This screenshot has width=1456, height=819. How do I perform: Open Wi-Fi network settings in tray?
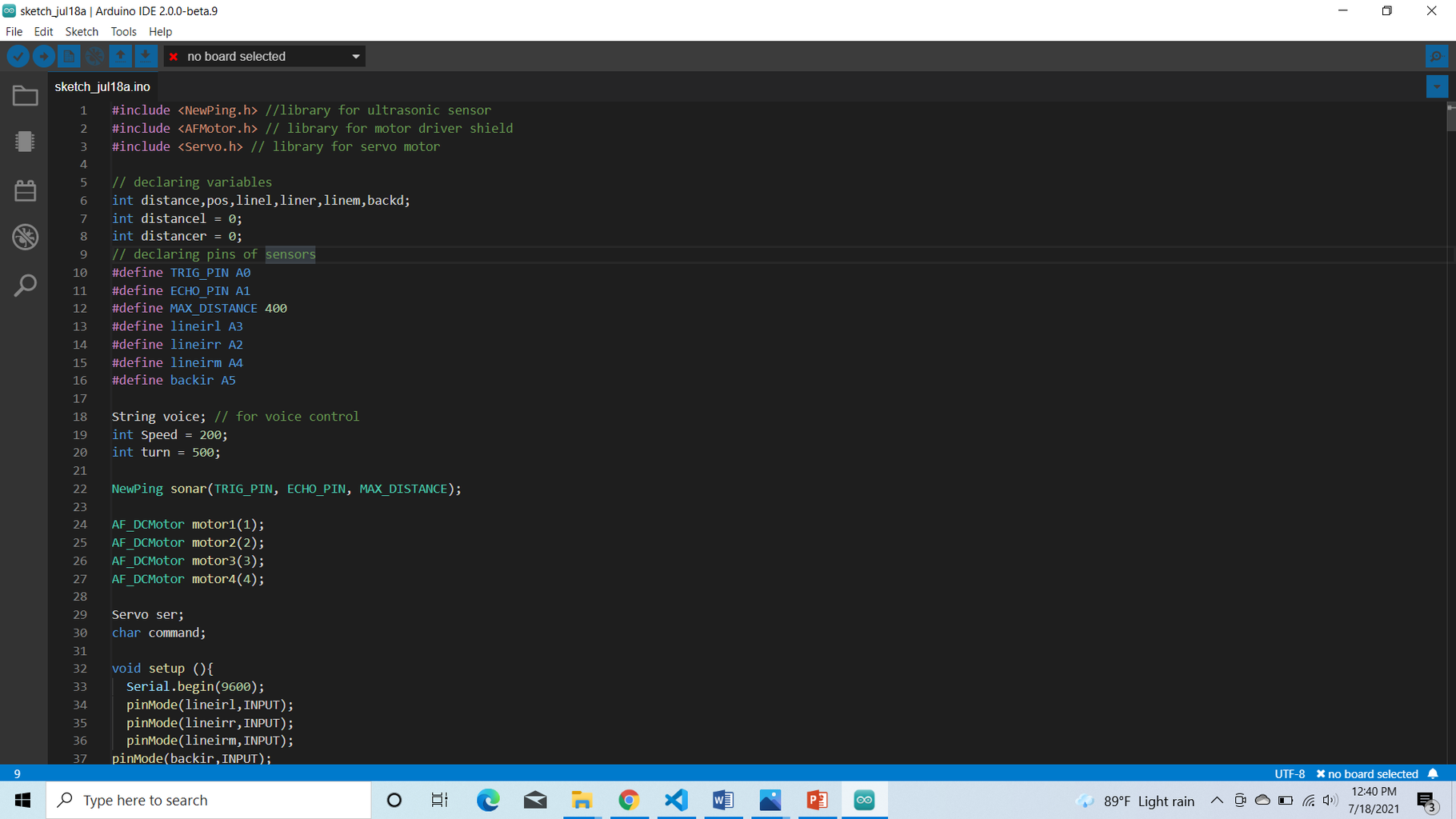click(1309, 801)
